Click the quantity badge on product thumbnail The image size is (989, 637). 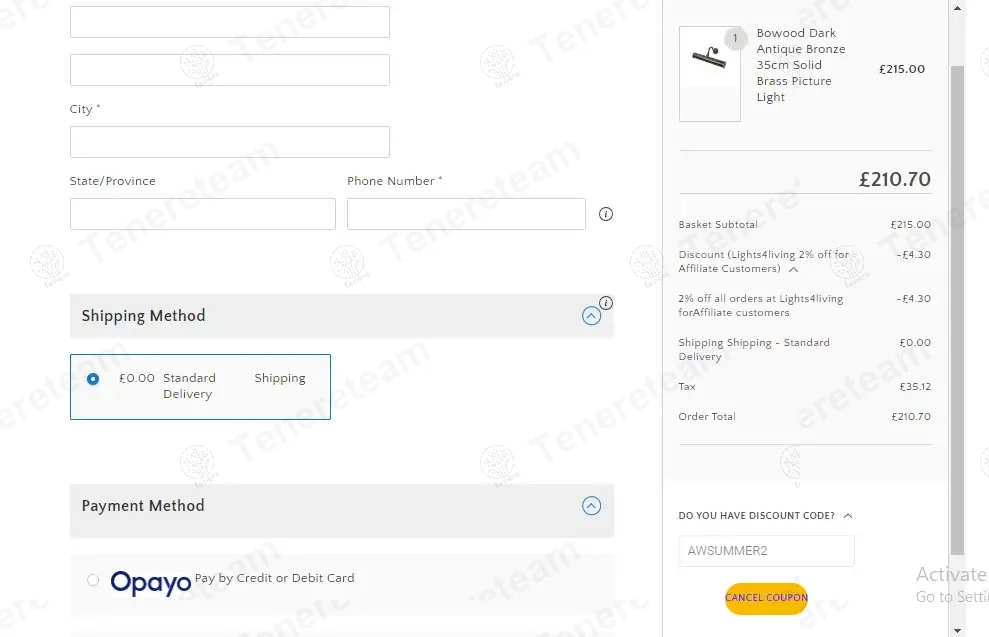click(735, 39)
